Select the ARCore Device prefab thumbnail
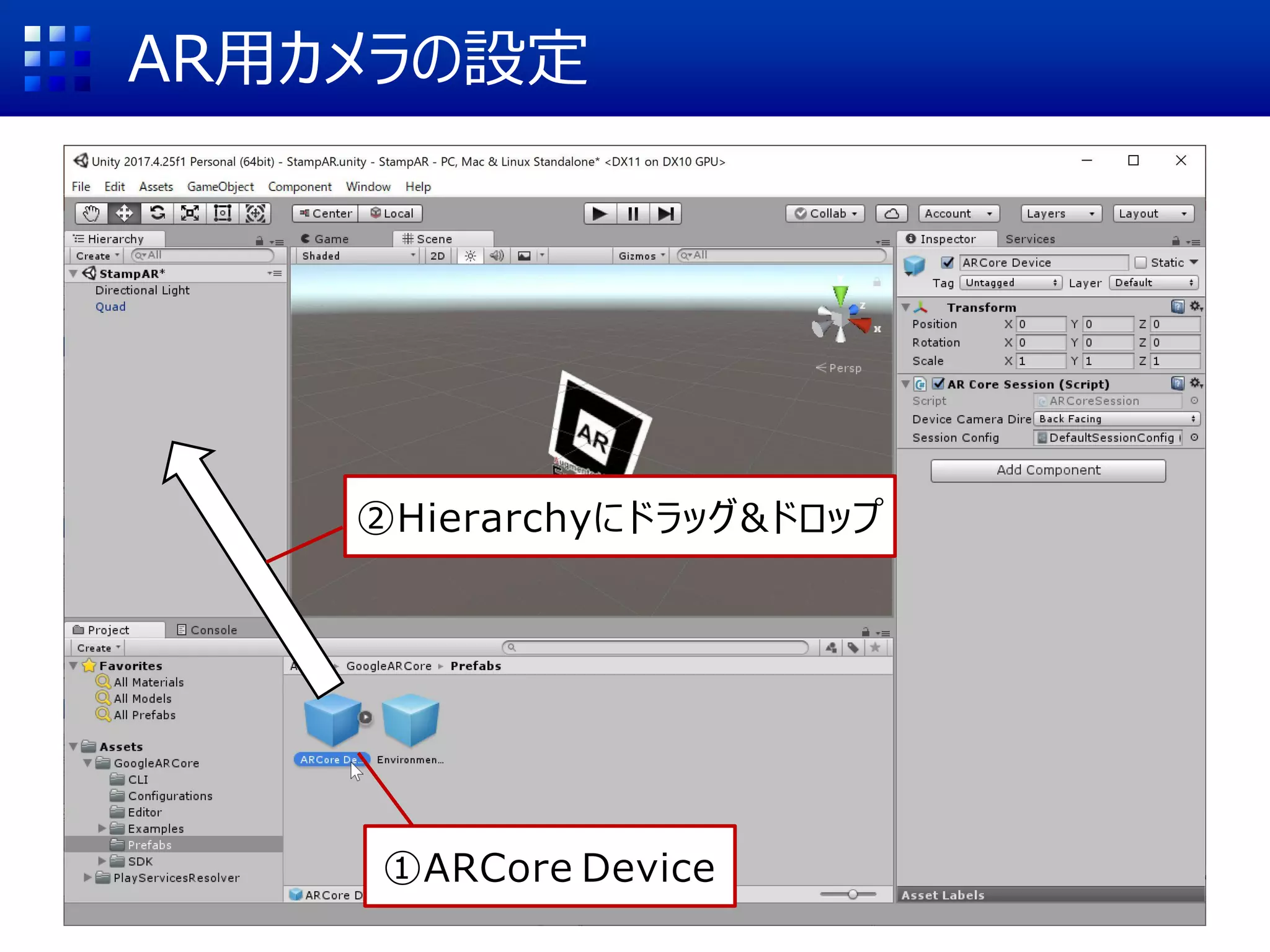Screen dimensions: 1270x952 tap(333, 720)
